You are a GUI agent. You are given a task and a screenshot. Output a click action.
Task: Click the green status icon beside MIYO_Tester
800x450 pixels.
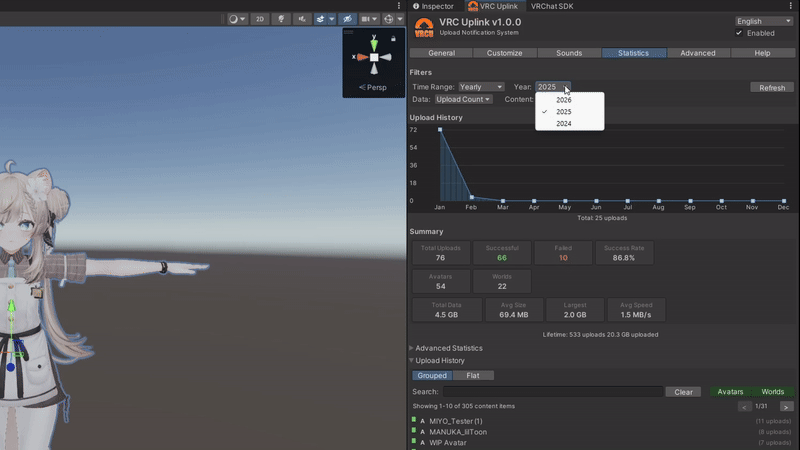[414, 420]
